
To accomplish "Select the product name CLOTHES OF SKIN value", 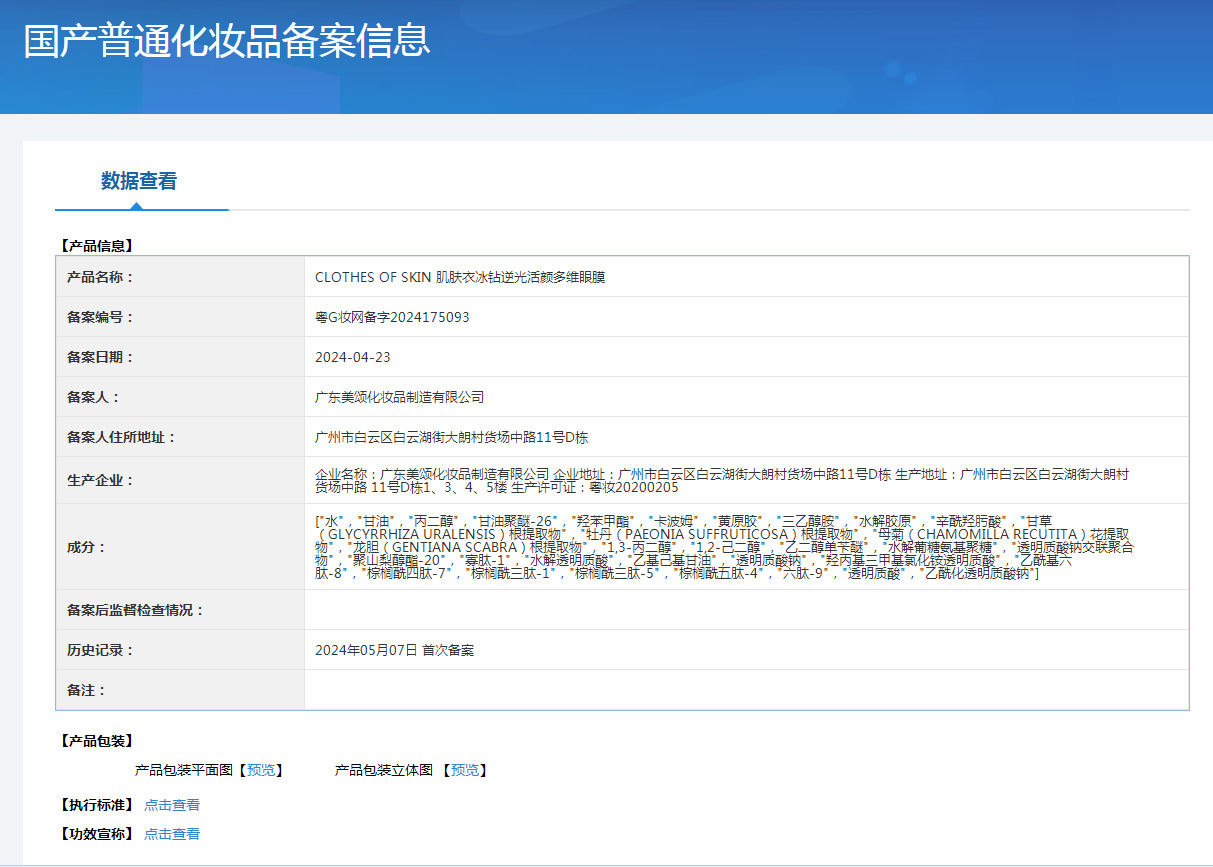I will coord(460,277).
